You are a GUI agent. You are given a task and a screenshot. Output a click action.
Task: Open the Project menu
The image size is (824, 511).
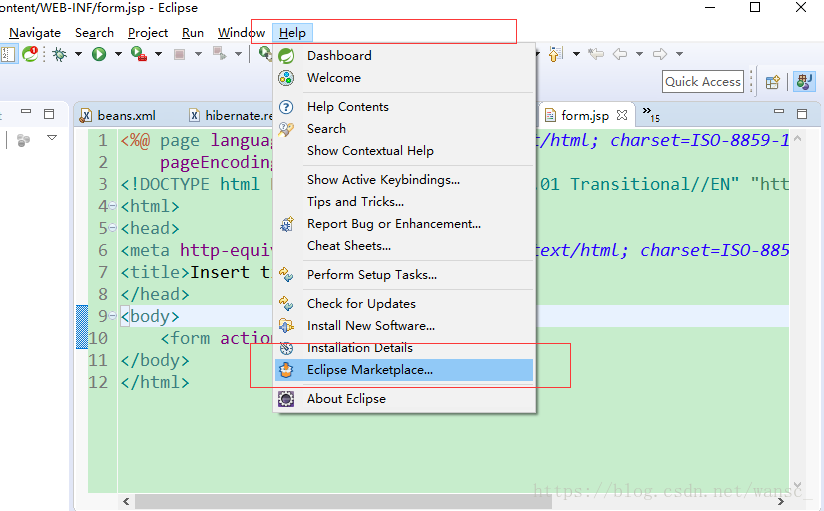pos(148,33)
